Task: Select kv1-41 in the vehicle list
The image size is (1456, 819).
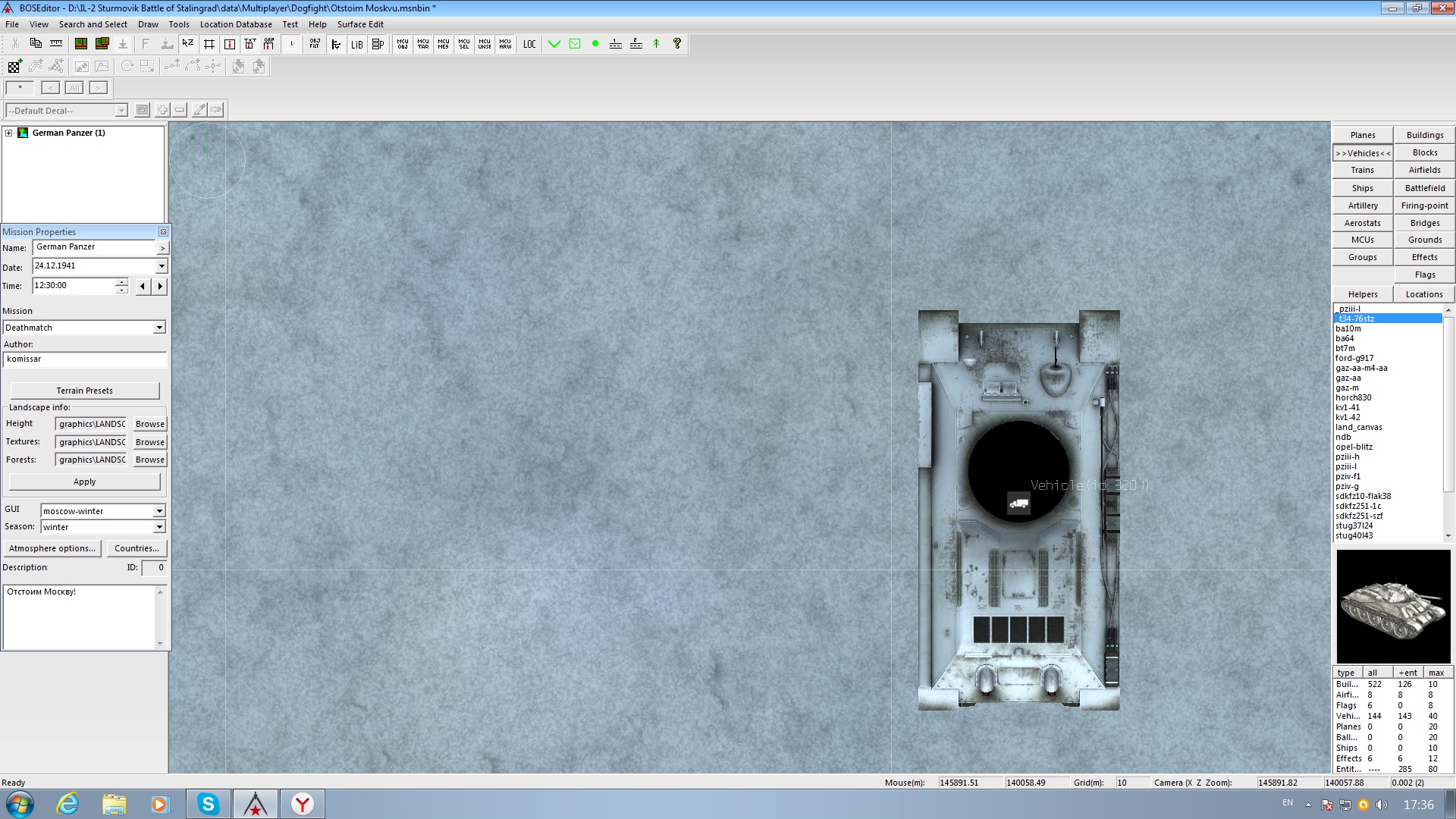Action: click(1348, 407)
